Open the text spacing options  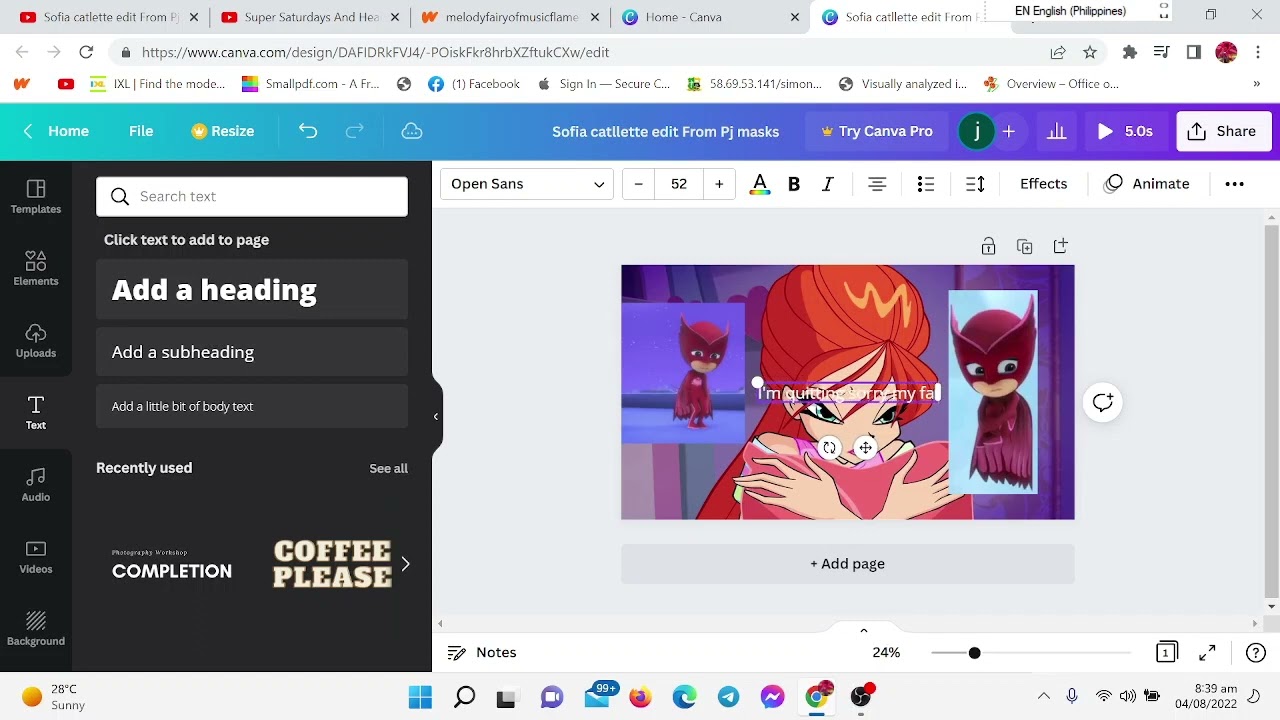coord(975,184)
